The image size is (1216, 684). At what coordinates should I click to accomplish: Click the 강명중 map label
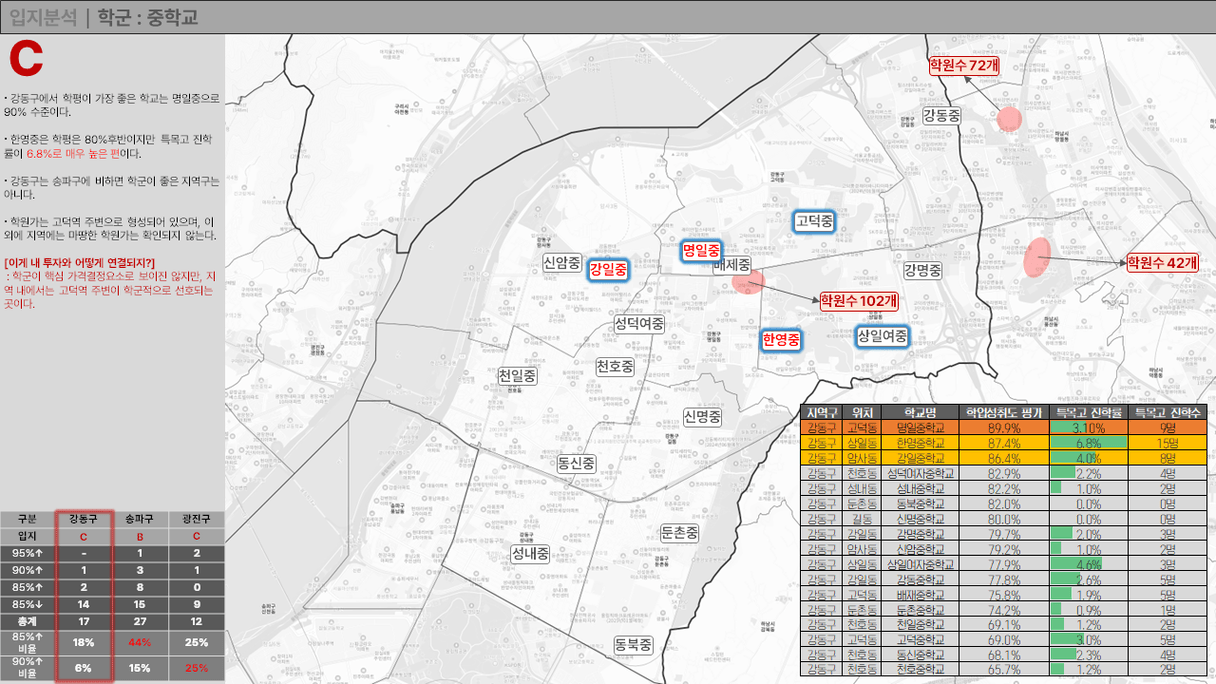[x=922, y=270]
